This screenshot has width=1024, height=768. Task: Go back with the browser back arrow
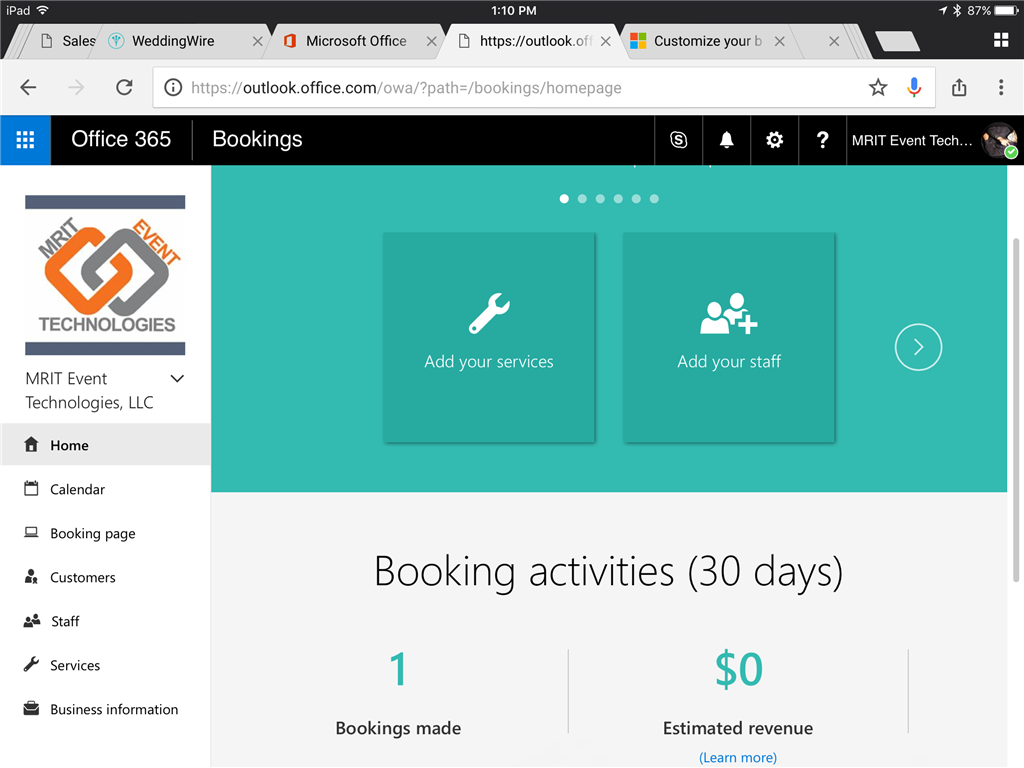pyautogui.click(x=28, y=88)
